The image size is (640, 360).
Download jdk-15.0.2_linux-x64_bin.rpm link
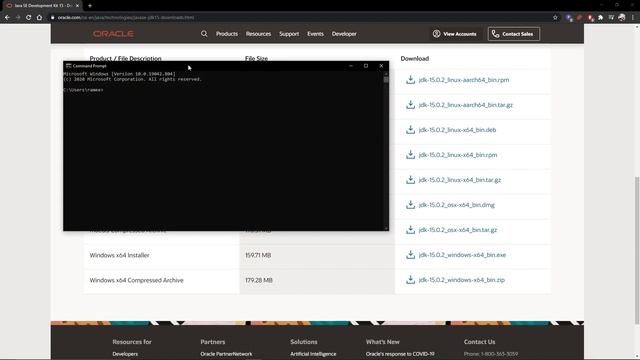pyautogui.click(x=458, y=155)
